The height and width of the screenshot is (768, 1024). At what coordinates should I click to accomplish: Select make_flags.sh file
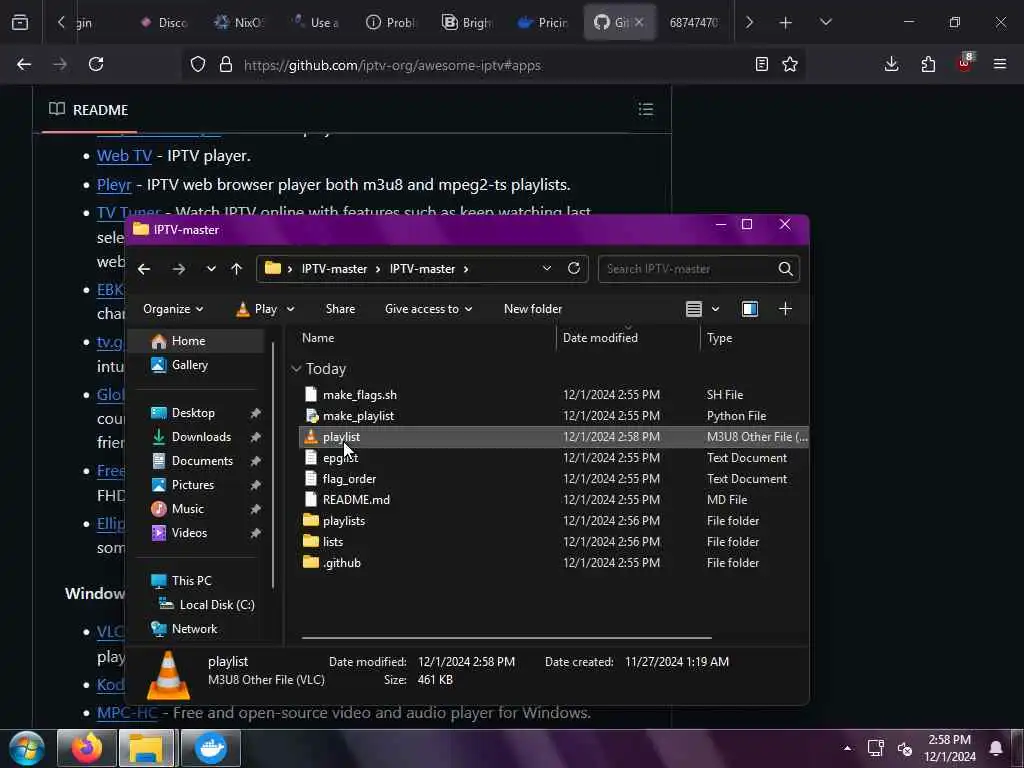tap(554, 394)
